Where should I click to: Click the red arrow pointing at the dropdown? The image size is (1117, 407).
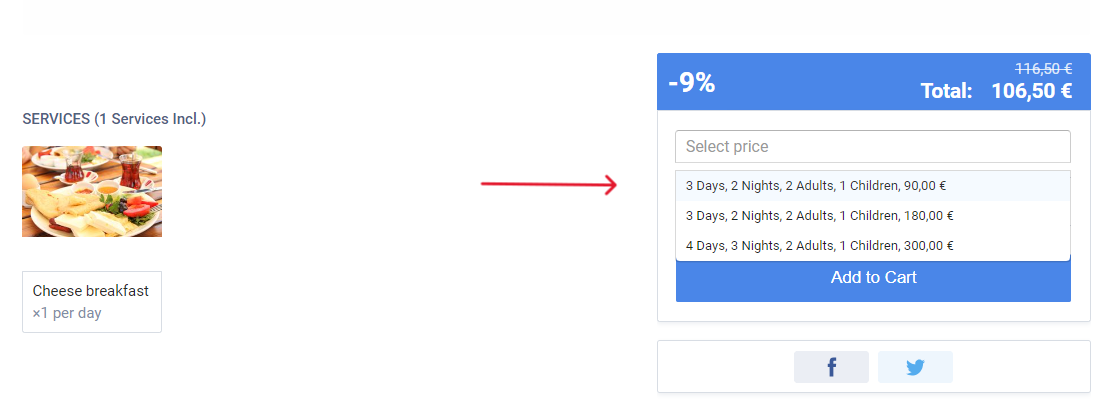click(549, 185)
